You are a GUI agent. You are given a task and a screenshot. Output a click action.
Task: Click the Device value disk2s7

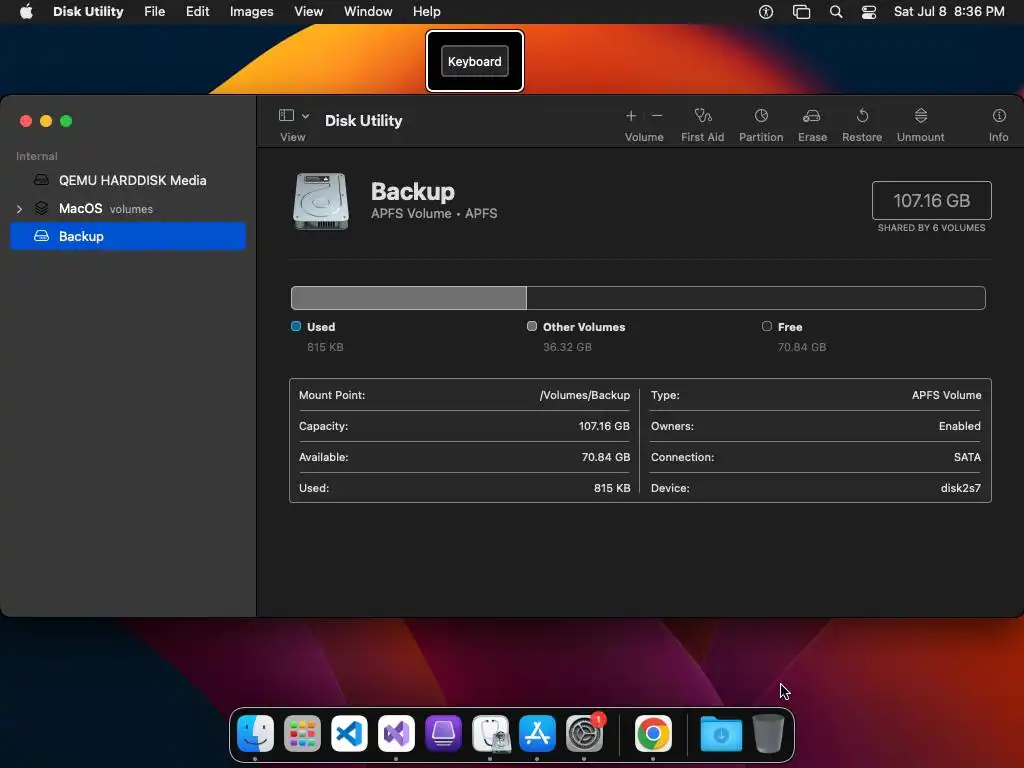coord(961,488)
